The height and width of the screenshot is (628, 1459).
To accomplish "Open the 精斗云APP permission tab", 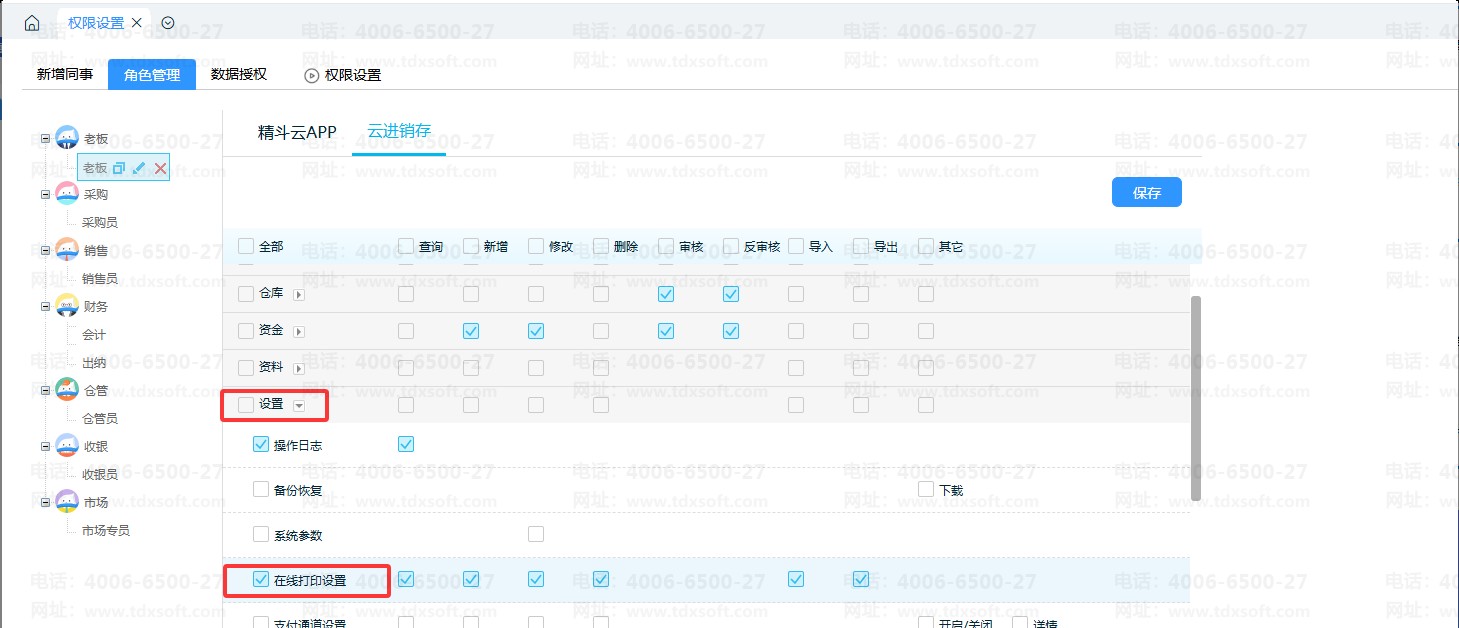I will (297, 132).
